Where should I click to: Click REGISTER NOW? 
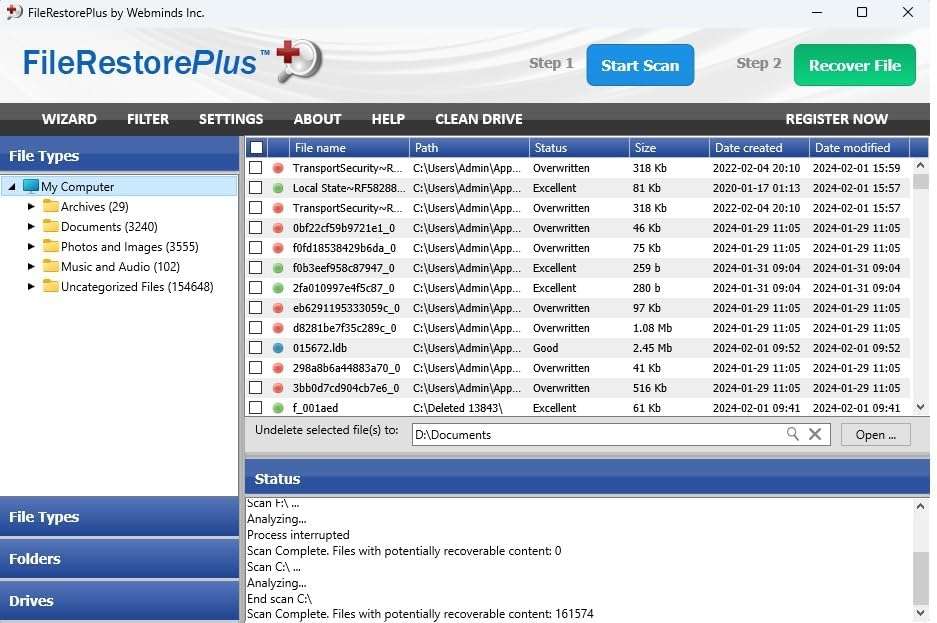(837, 119)
